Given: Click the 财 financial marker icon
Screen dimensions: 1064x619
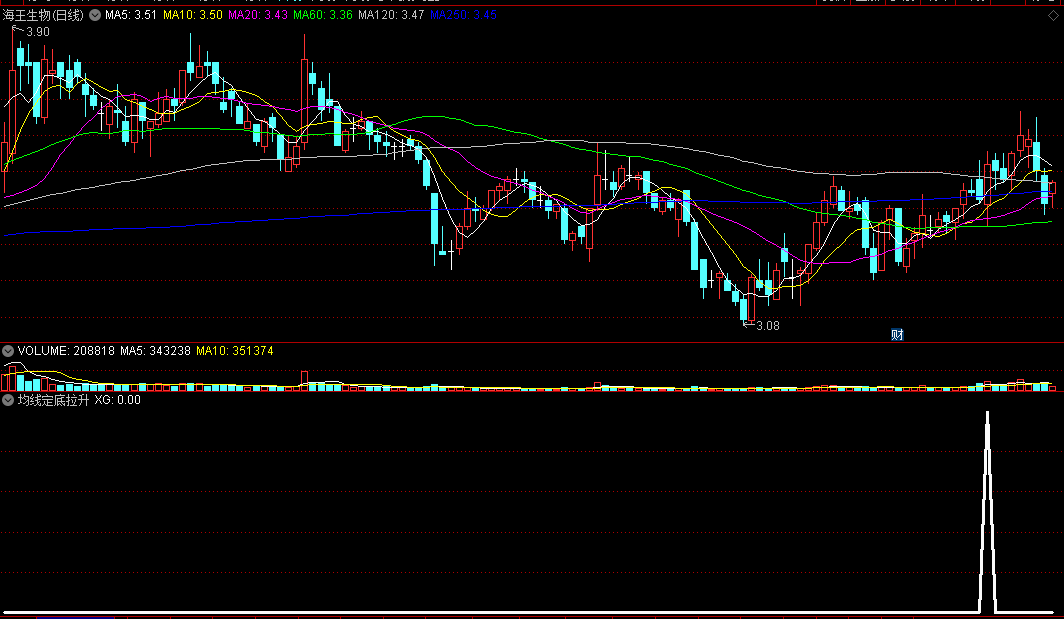Looking at the screenshot, I should click(897, 334).
